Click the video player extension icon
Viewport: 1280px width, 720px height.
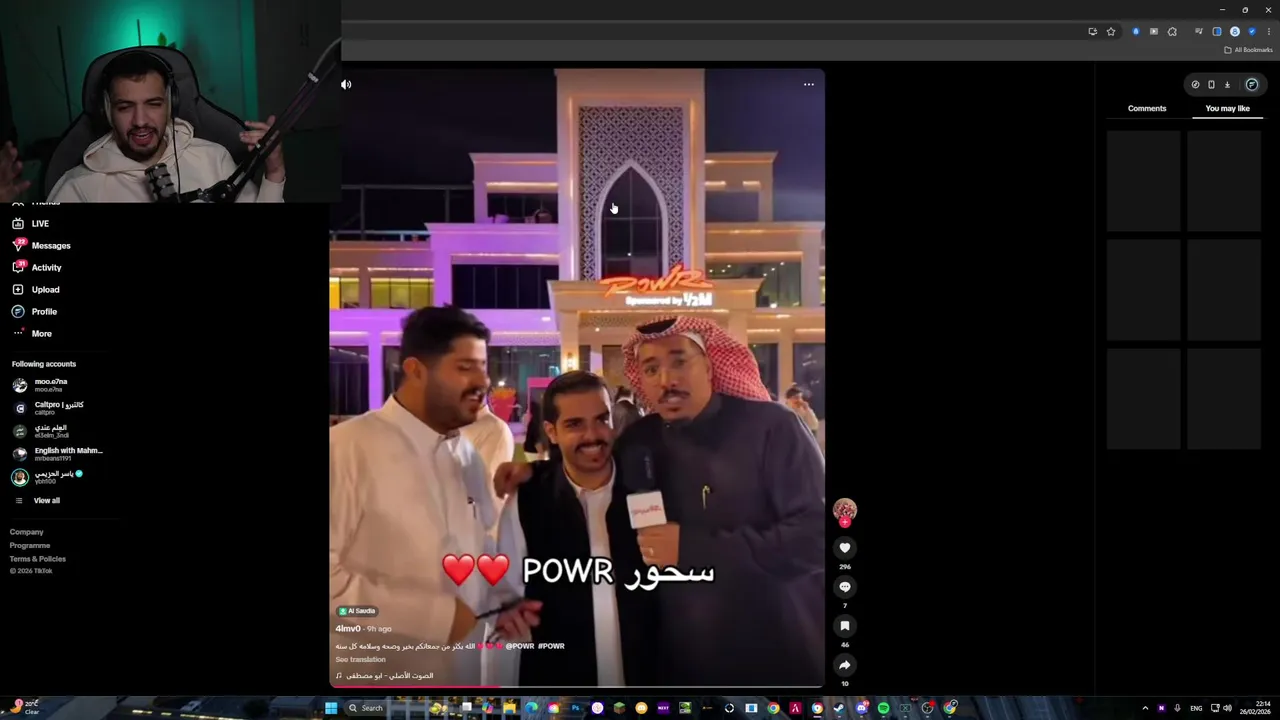click(x=1154, y=31)
